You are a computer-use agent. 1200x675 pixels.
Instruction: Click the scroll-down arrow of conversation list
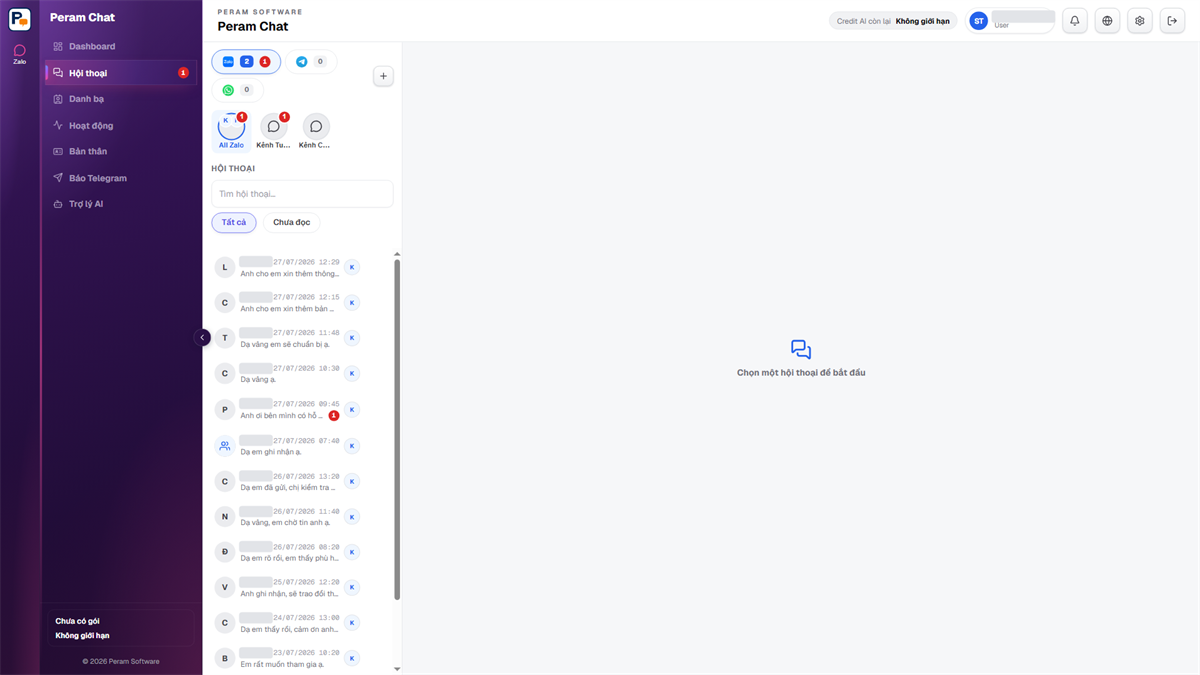point(397,669)
